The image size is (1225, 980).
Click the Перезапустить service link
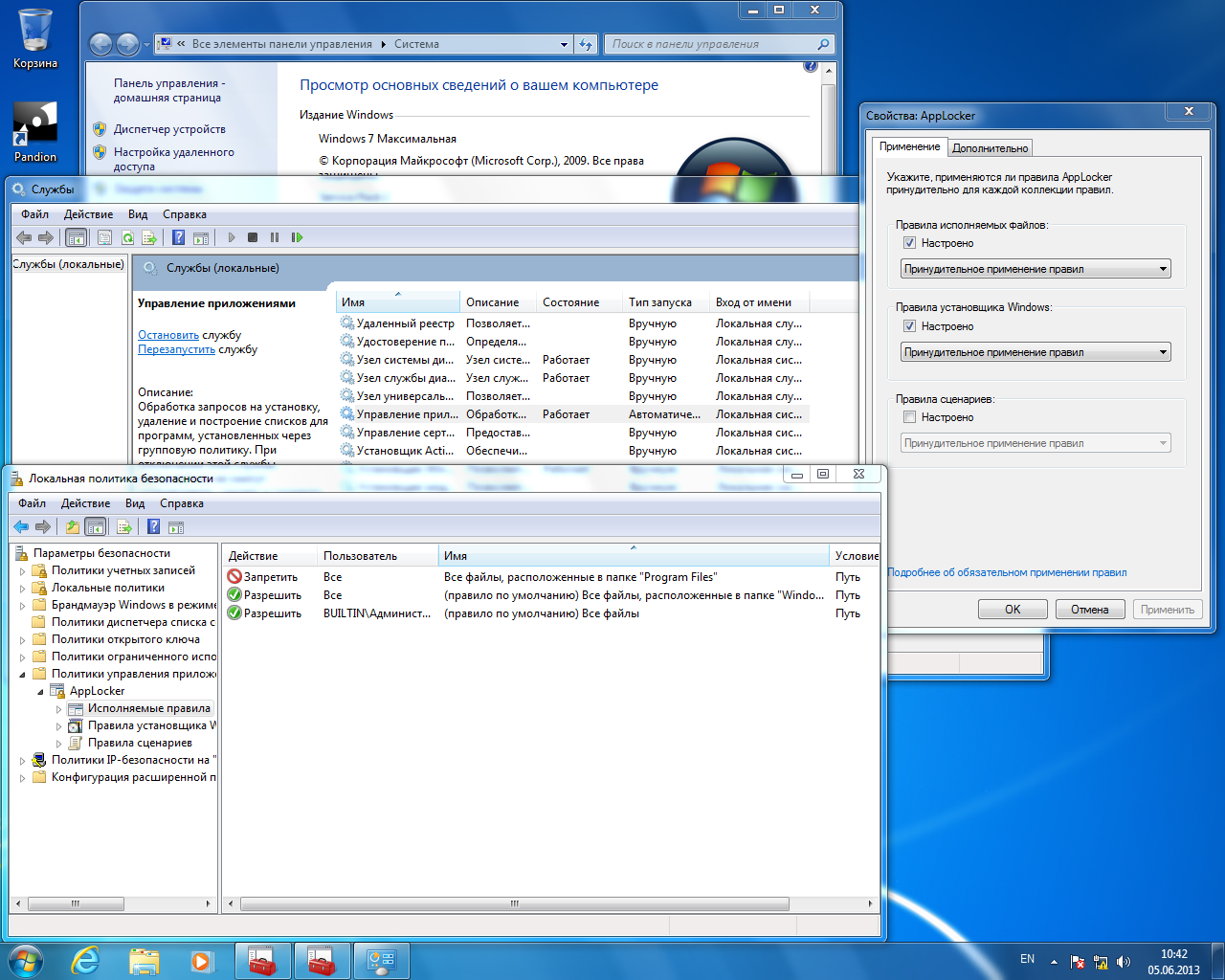tap(176, 349)
